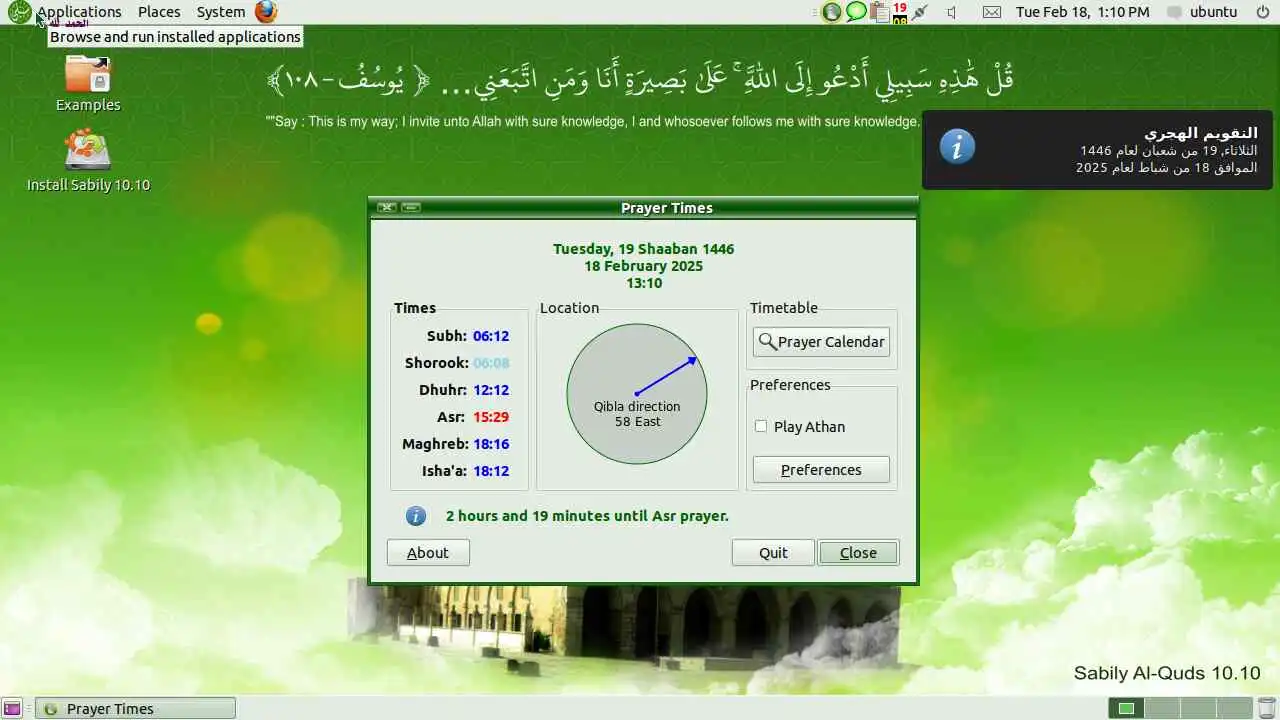Viewport: 1280px width, 720px height.
Task: Click the Asr time 15:29
Action: (491, 417)
